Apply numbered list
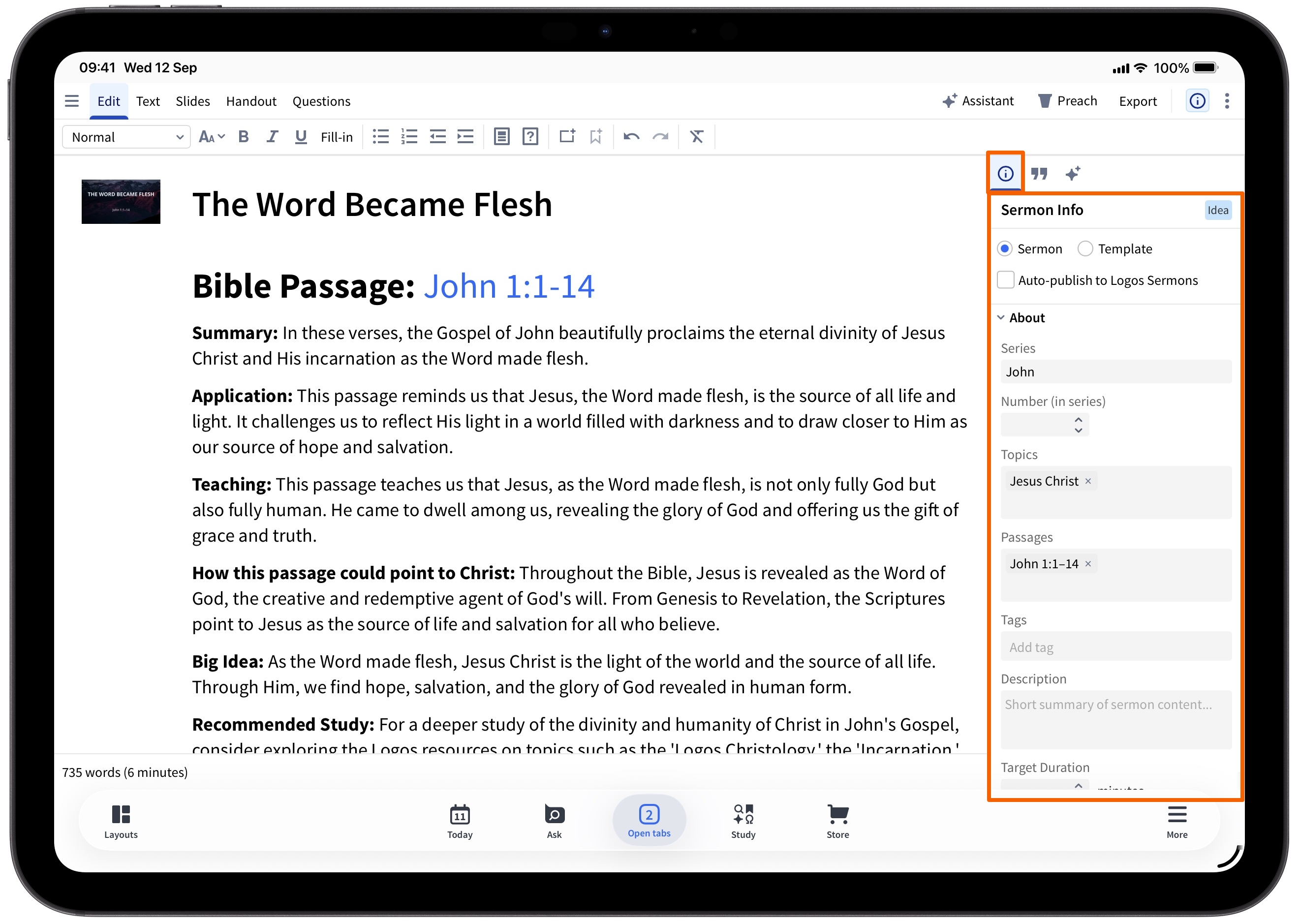The image size is (1299, 924). (409, 137)
